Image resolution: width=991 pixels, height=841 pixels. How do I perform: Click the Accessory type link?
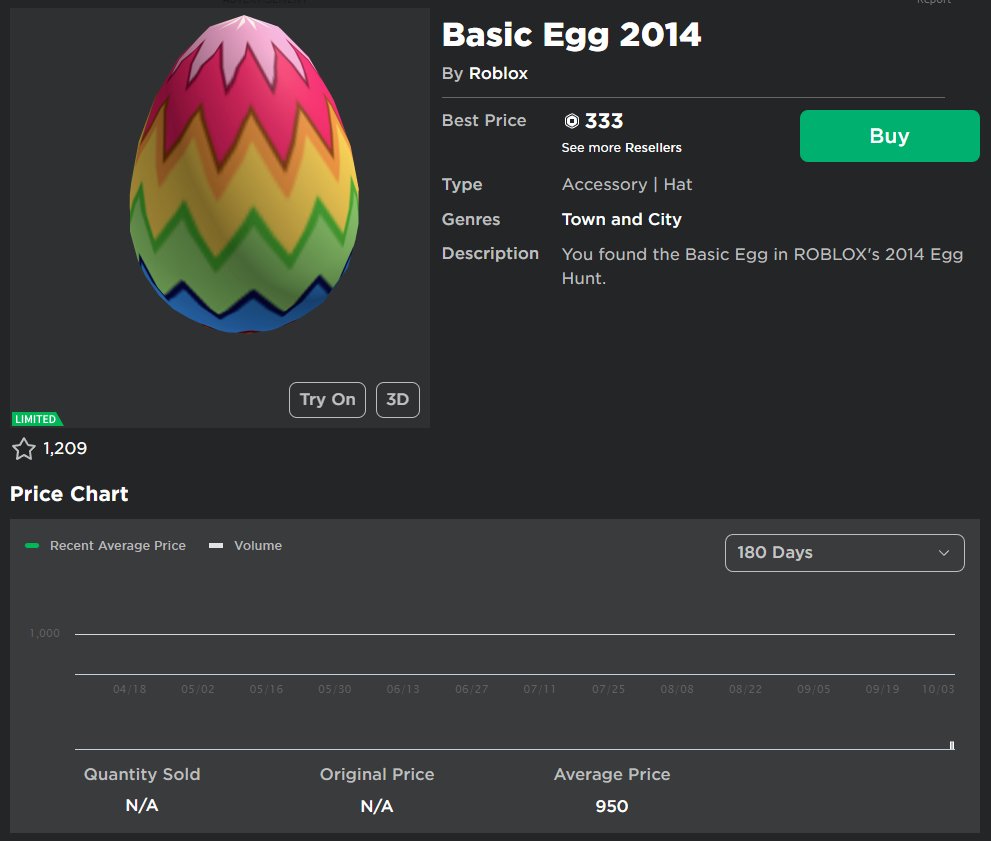tap(604, 184)
